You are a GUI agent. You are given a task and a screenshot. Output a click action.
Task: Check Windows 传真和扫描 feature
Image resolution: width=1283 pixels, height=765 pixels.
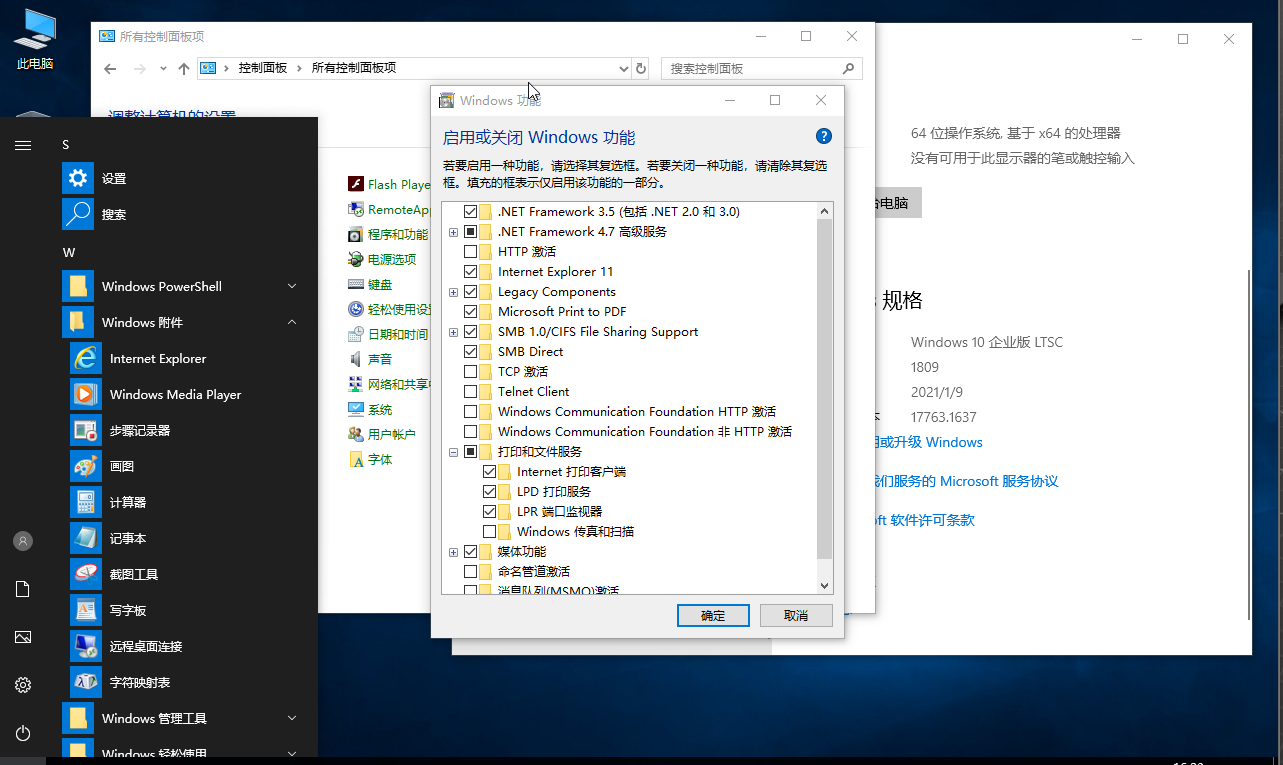(490, 532)
